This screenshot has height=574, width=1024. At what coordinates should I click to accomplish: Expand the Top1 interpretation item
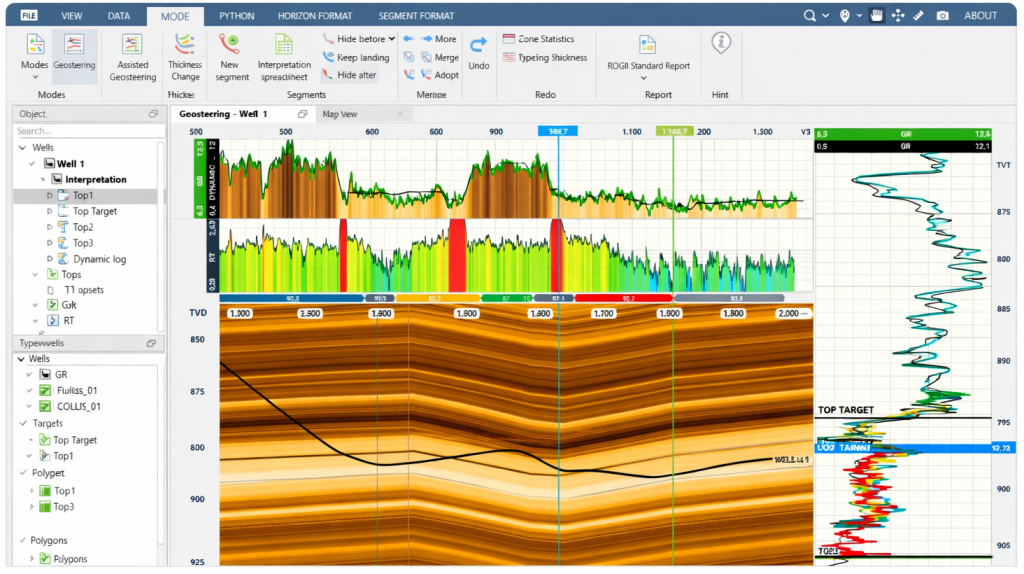coord(49,195)
